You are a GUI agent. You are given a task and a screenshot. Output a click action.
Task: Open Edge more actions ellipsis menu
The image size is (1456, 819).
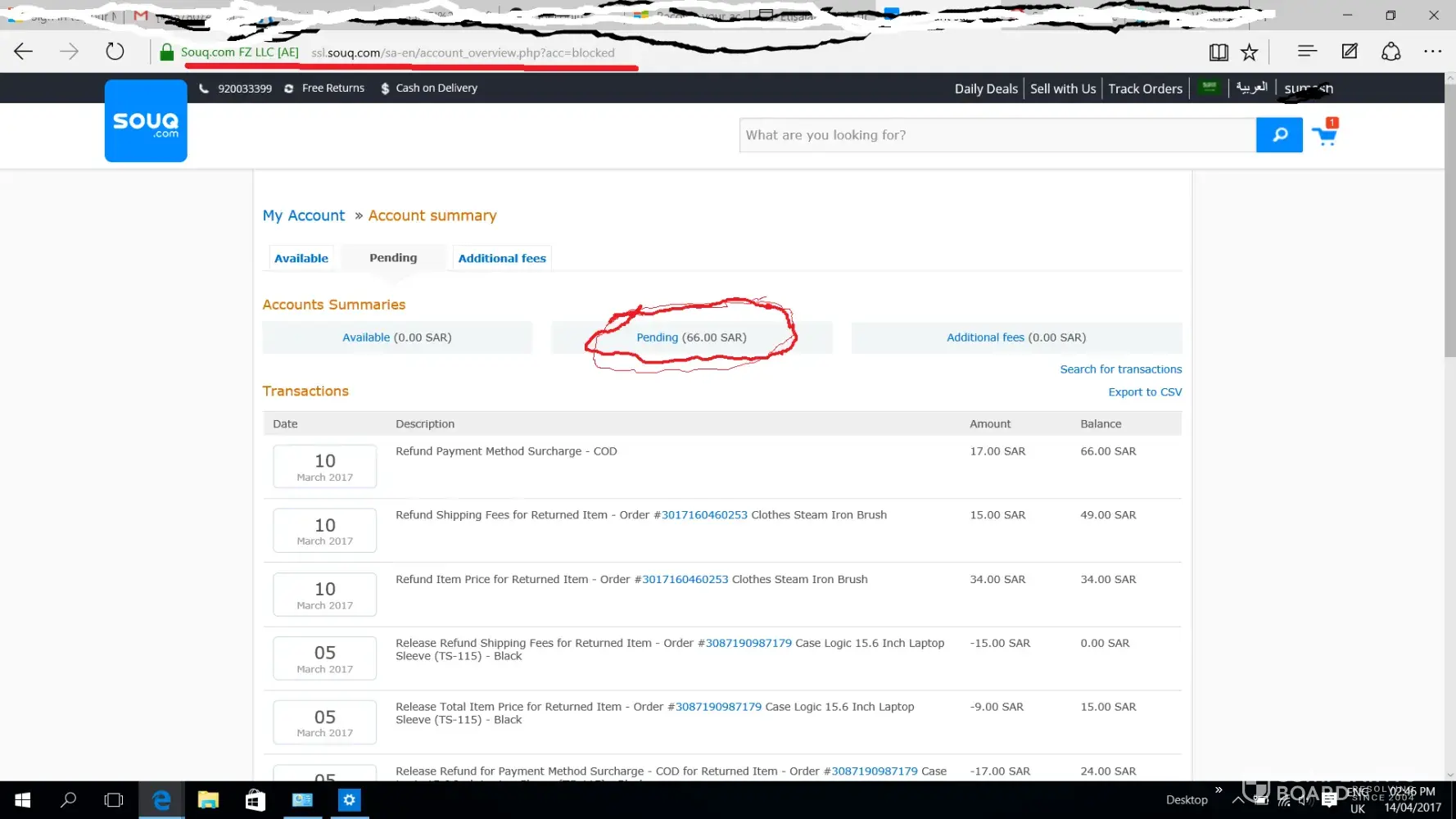(1432, 52)
